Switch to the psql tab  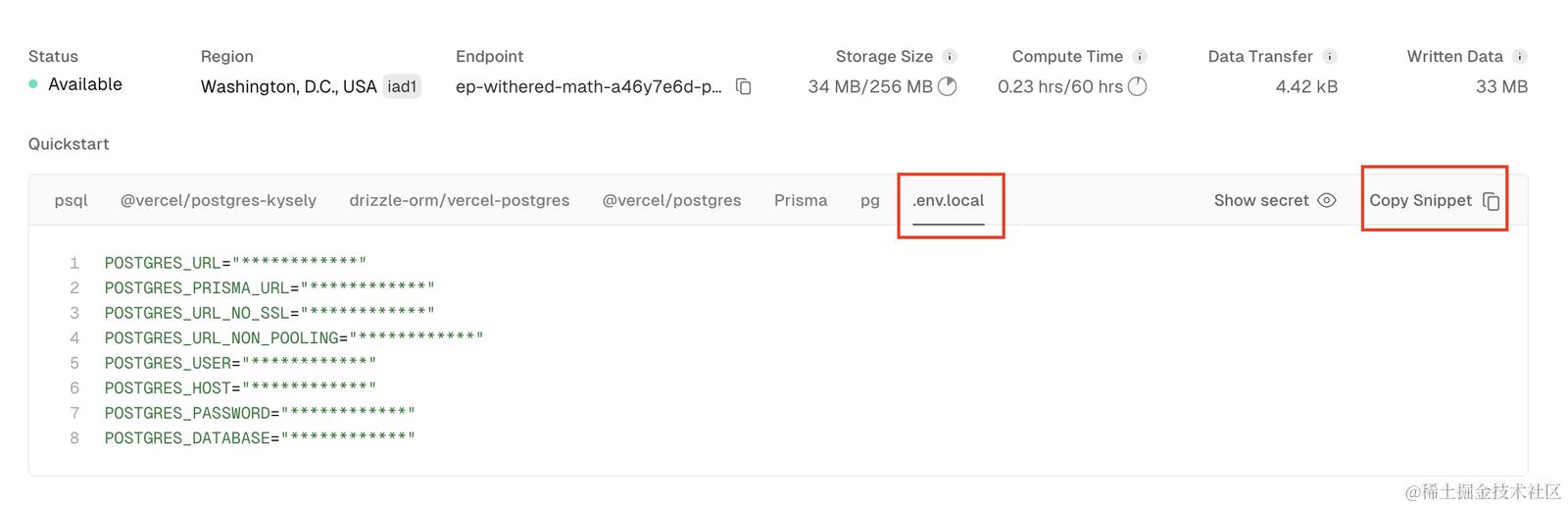pos(72,200)
